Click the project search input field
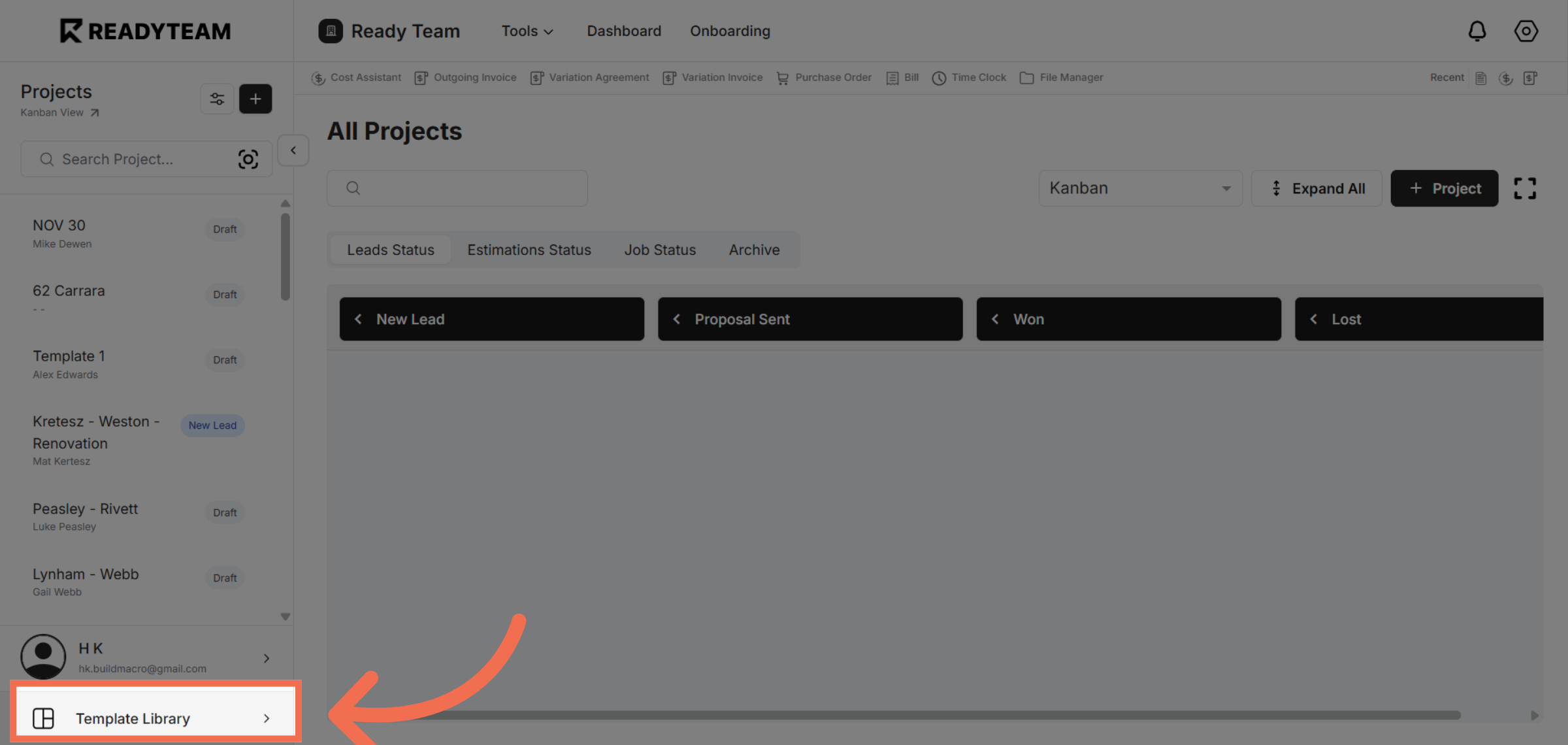This screenshot has height=745, width=1568. pos(131,159)
